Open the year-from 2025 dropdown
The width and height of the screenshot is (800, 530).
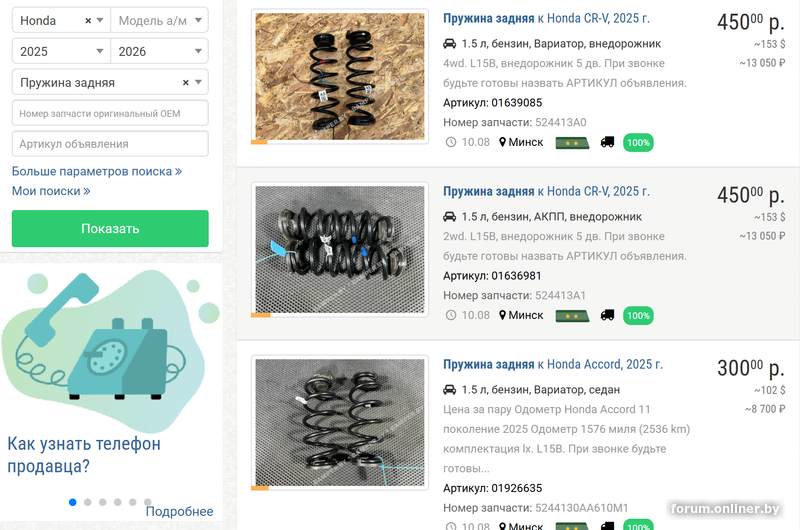click(61, 51)
